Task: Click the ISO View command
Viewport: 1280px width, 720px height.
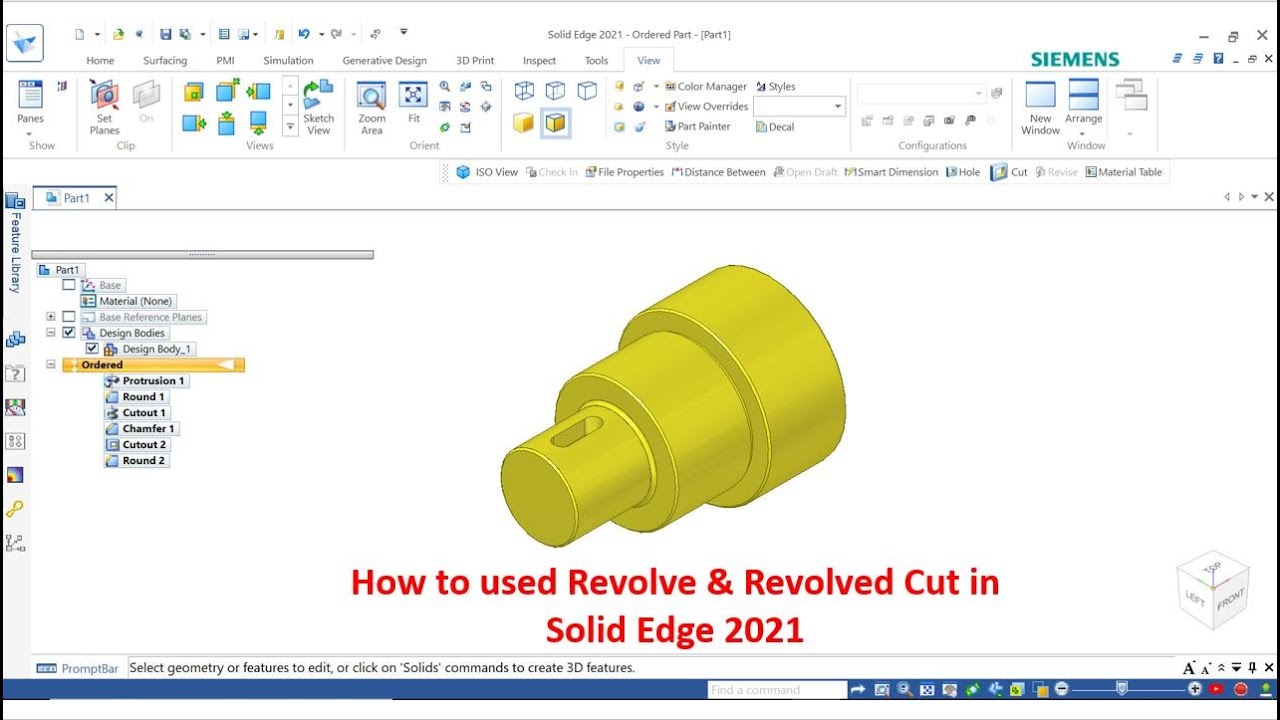Action: (487, 172)
